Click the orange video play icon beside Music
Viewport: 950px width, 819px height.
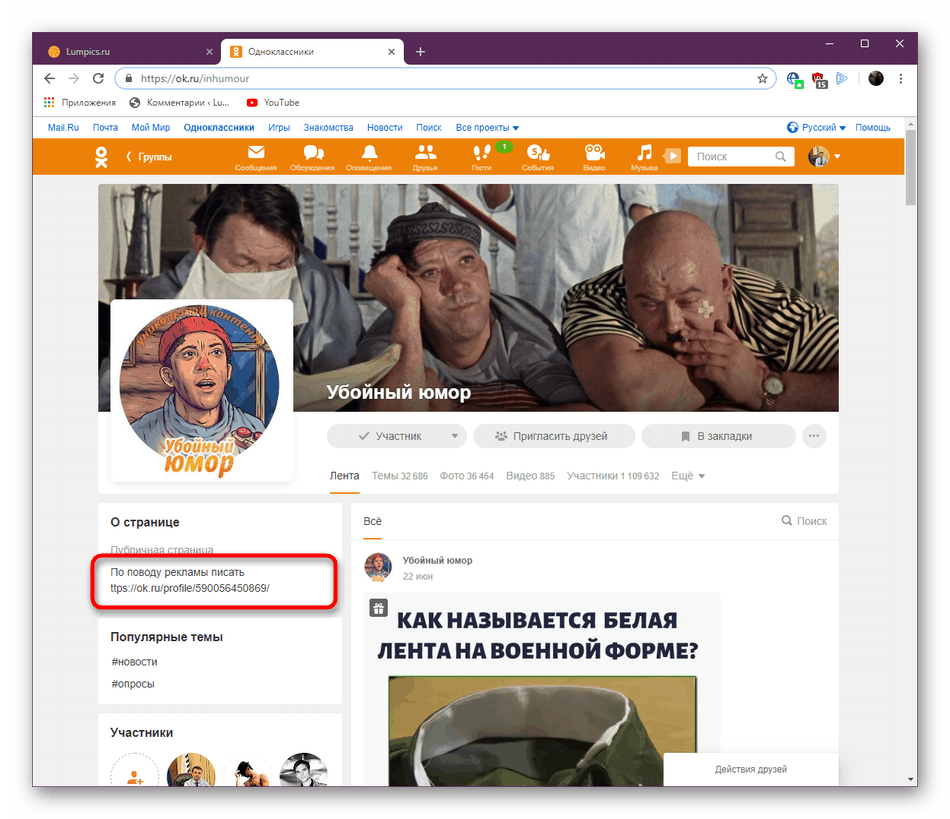pyautogui.click(x=672, y=156)
